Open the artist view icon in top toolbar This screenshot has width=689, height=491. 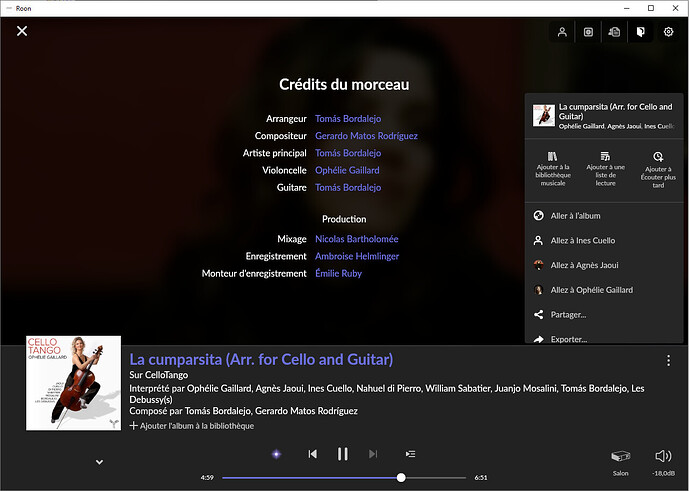(562, 32)
